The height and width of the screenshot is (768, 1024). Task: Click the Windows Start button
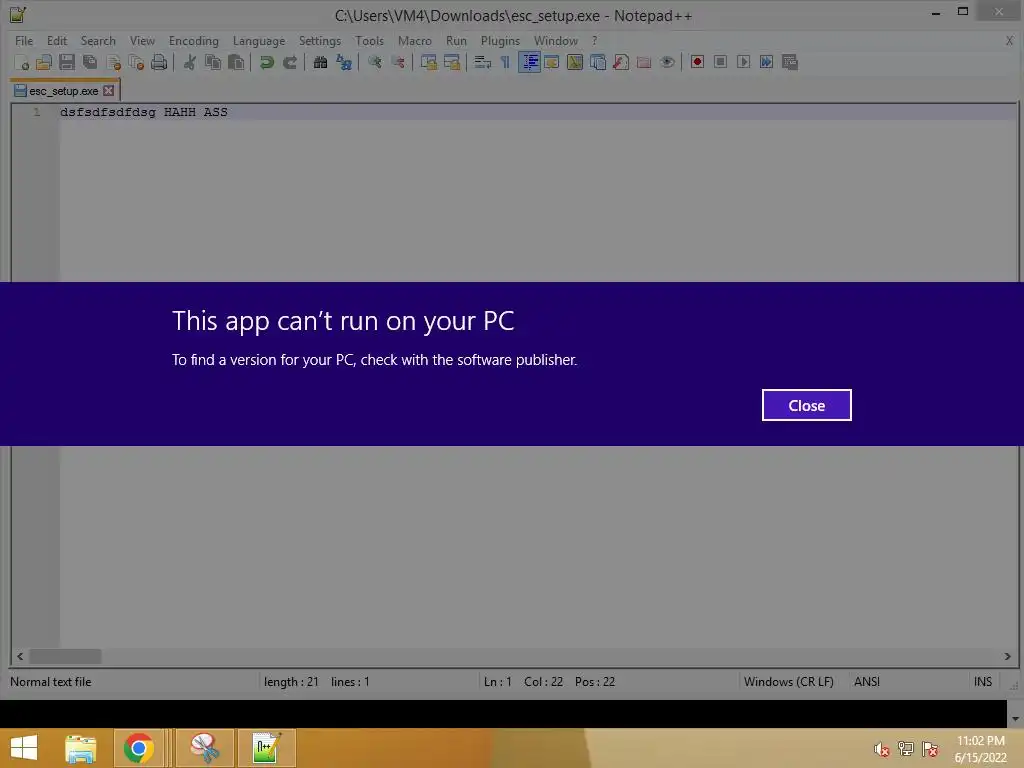pos(24,748)
